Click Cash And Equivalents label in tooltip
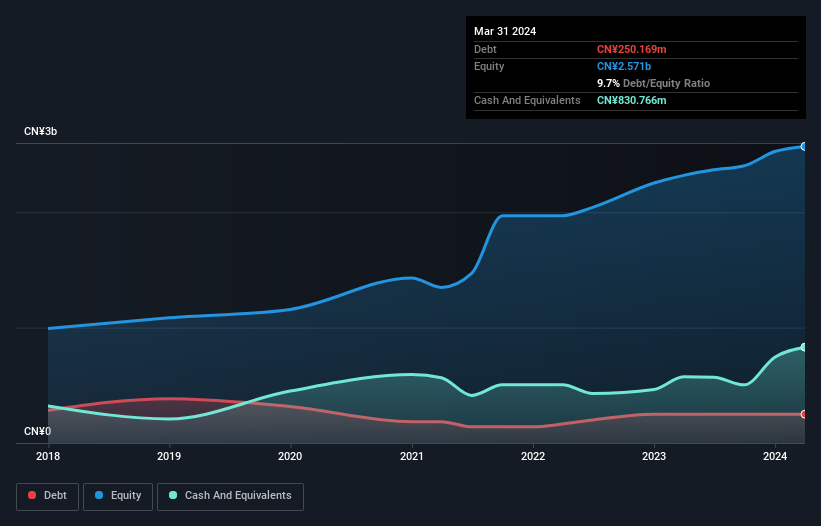 point(527,100)
